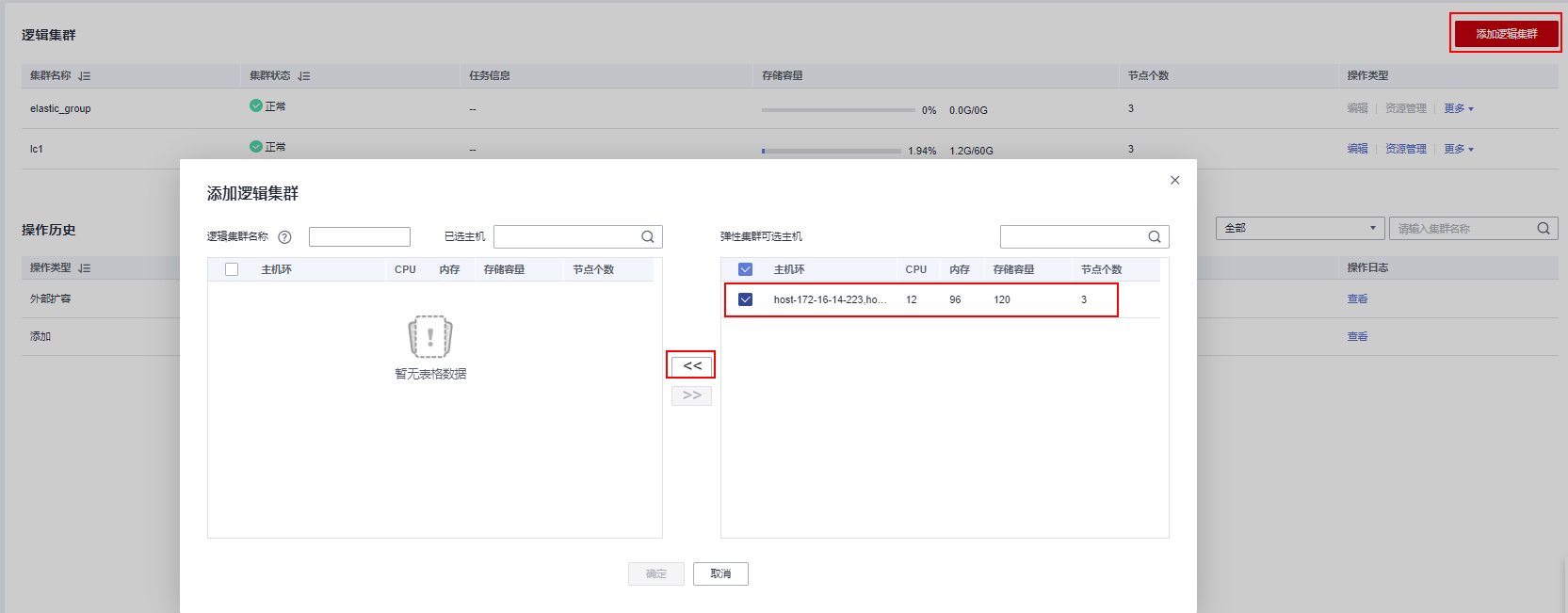Toggle select-all checkbox in right host table

[746, 269]
